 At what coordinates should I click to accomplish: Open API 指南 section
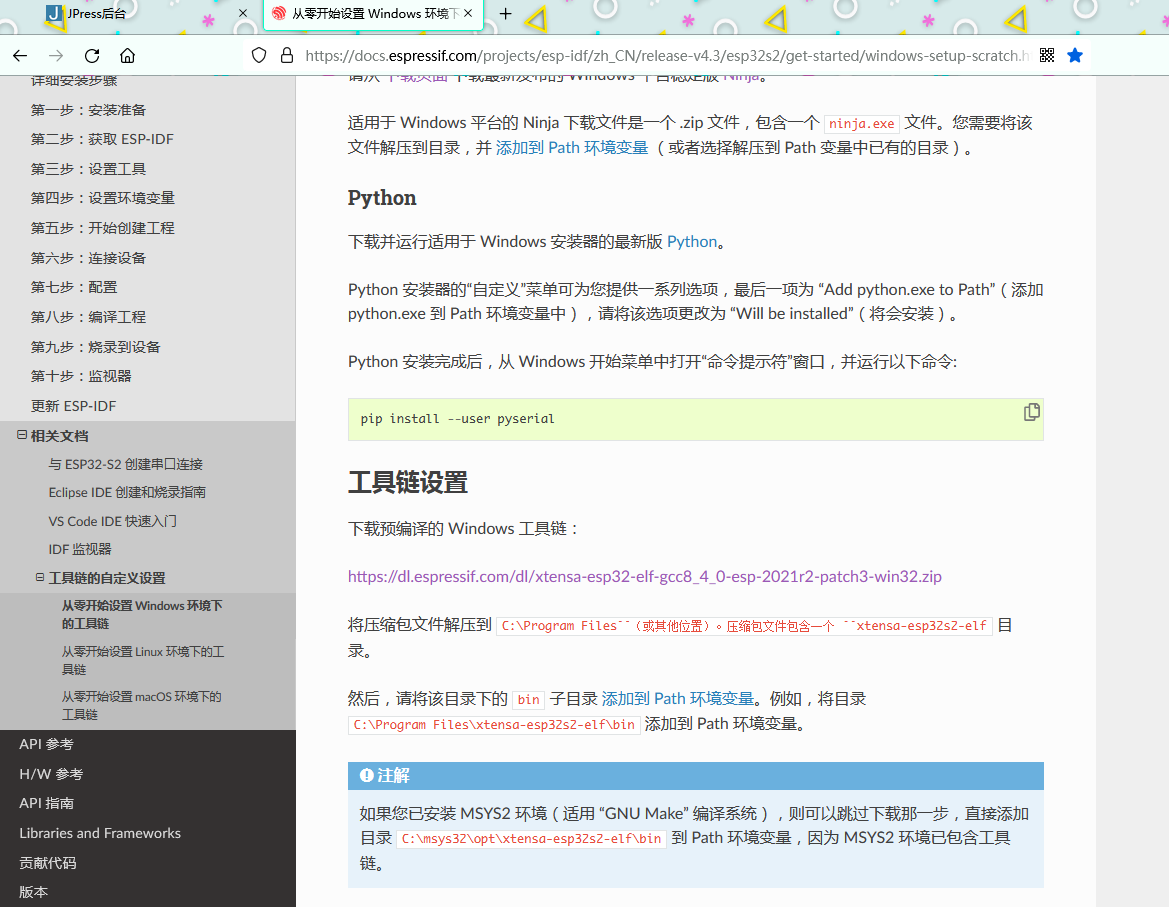pos(46,803)
